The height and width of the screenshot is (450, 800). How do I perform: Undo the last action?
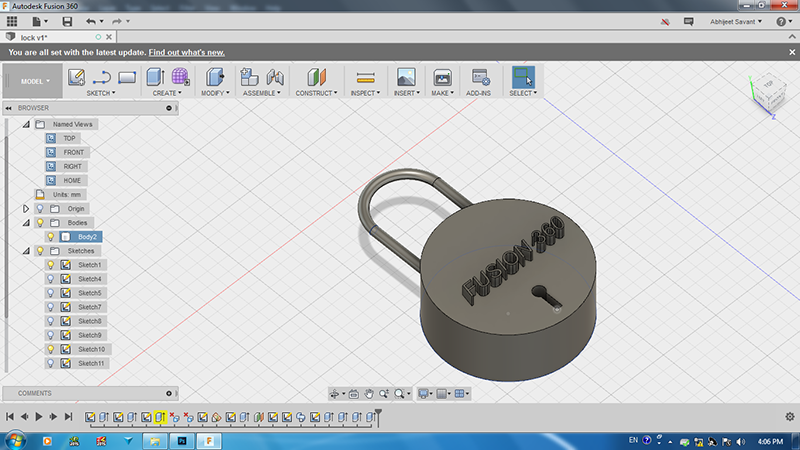[x=91, y=21]
